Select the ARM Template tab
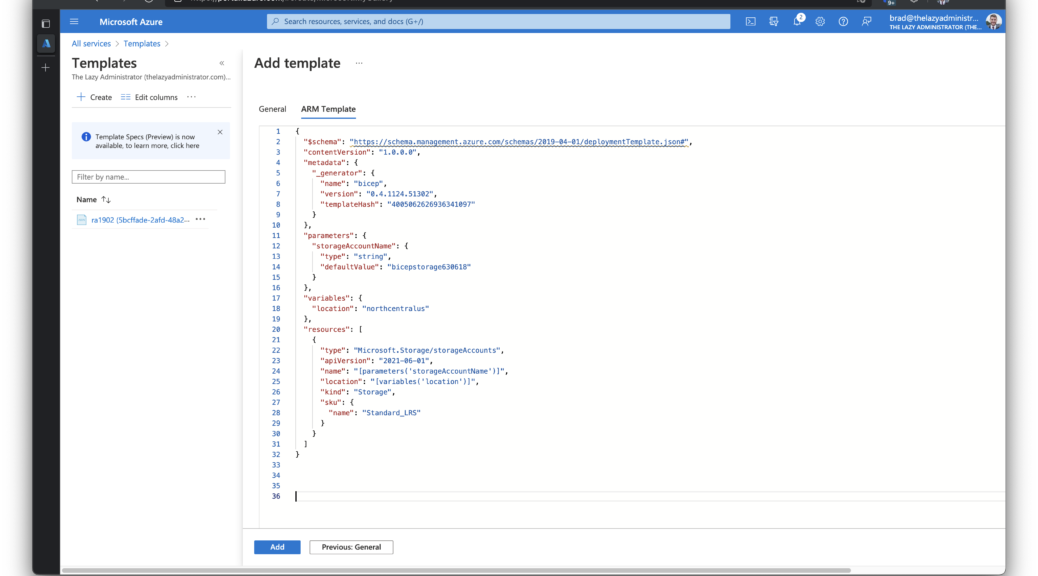The image size is (1038, 576). click(x=328, y=109)
